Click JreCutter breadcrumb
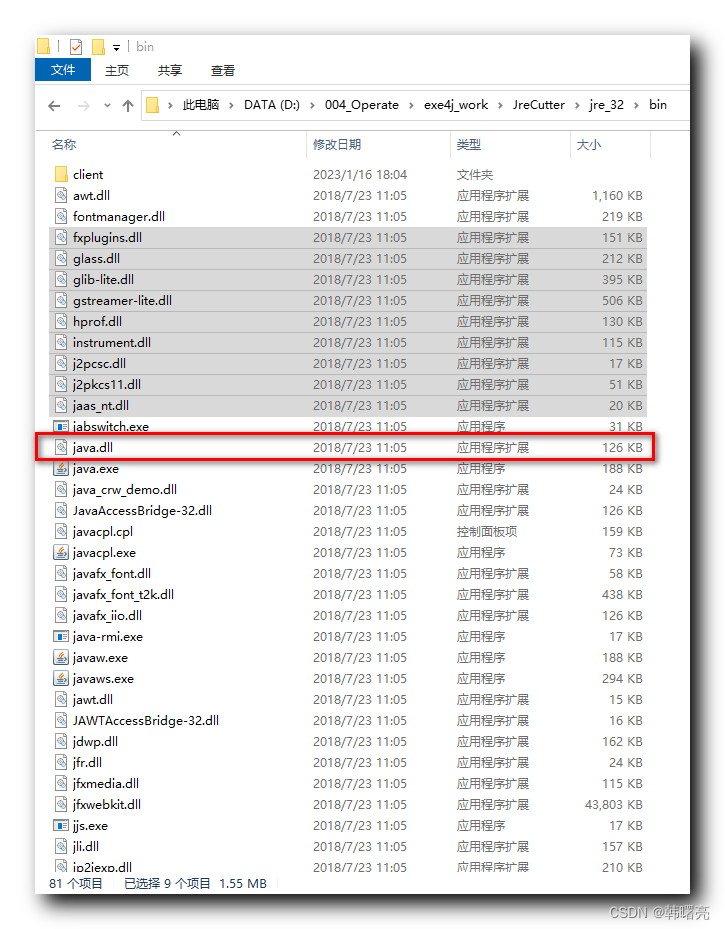The height and width of the screenshot is (929, 725). click(x=538, y=105)
